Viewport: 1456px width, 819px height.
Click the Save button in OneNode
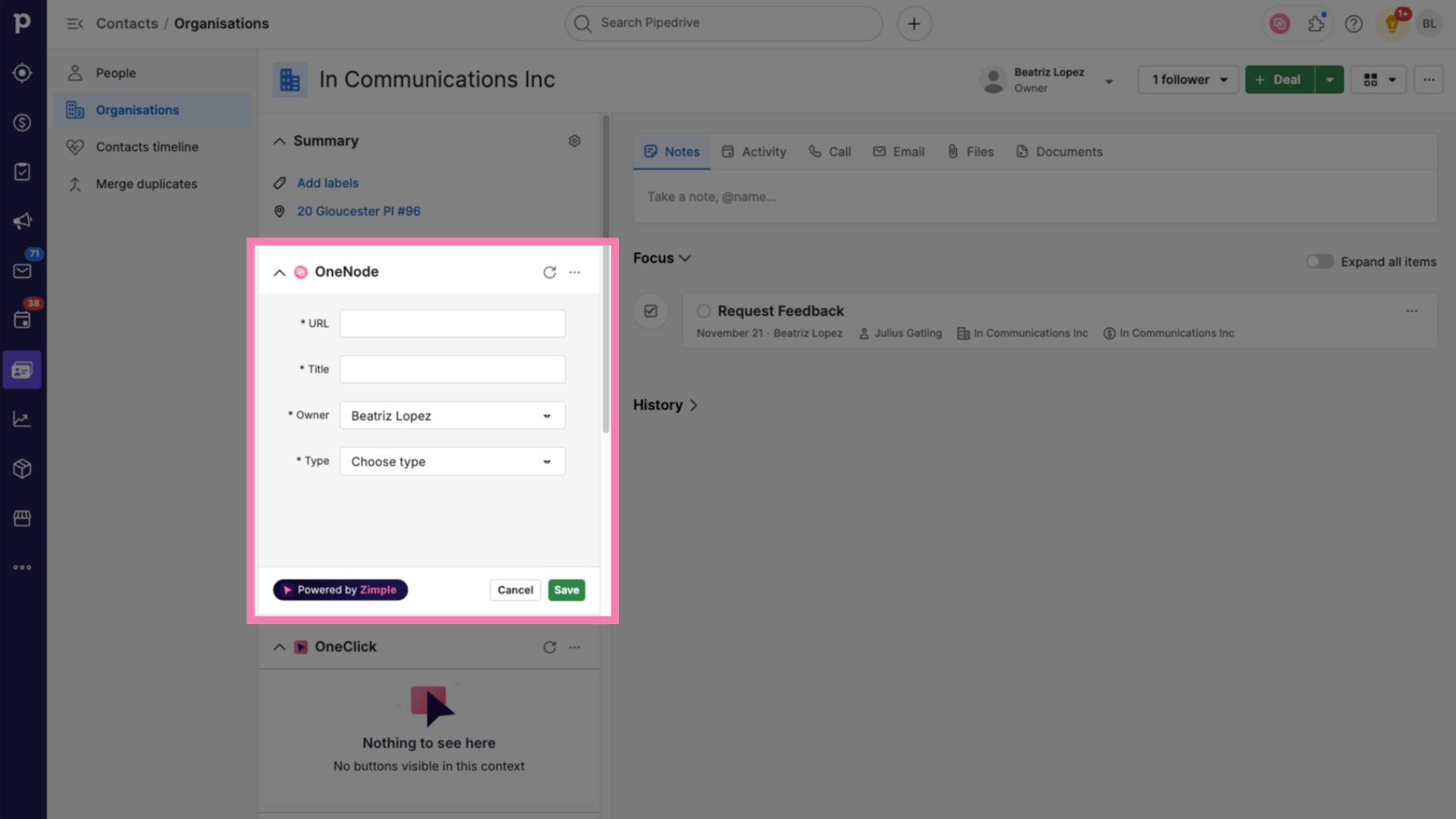pyautogui.click(x=567, y=589)
